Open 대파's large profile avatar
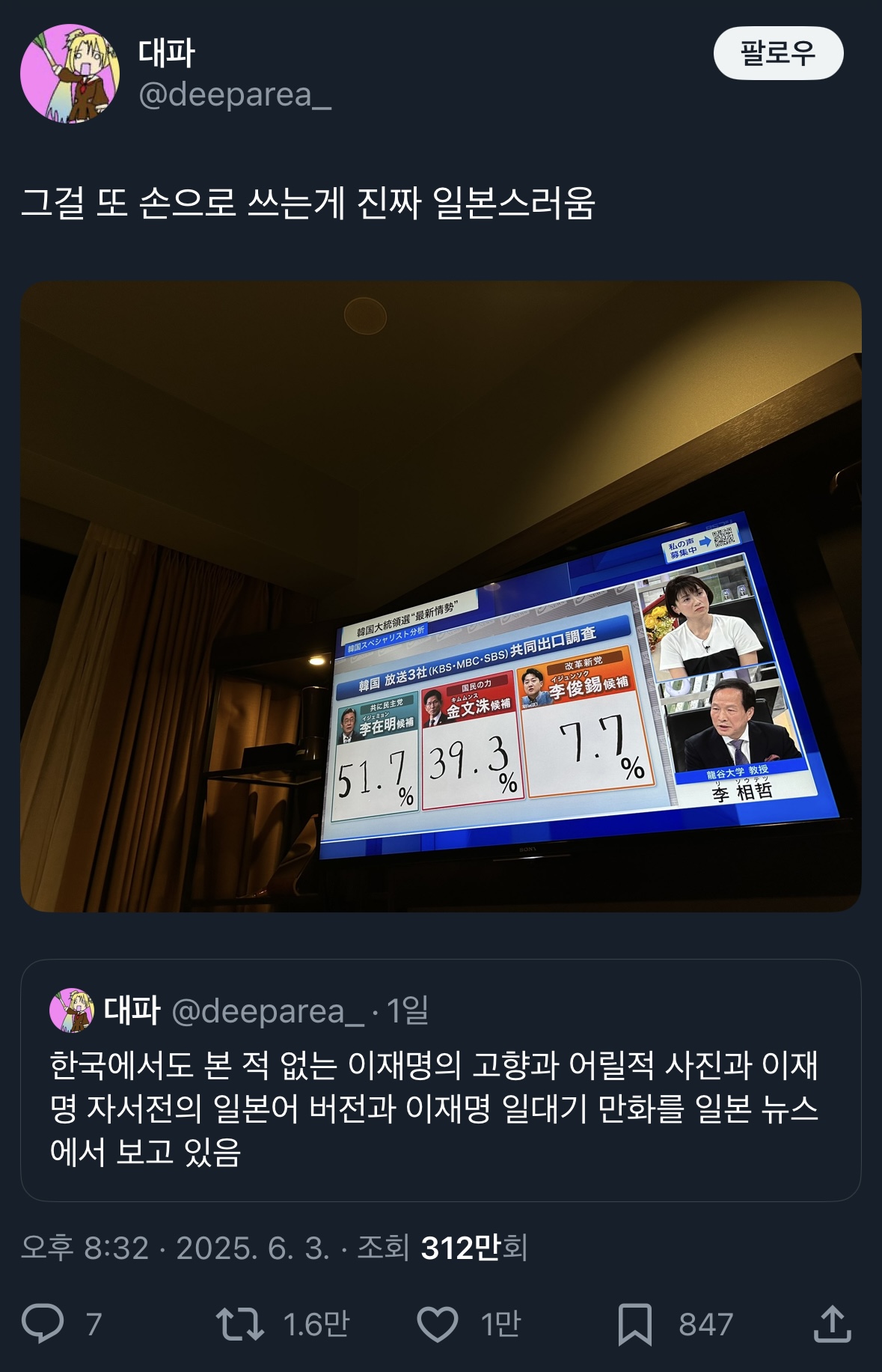Screen dimensions: 882x1372 (70, 73)
